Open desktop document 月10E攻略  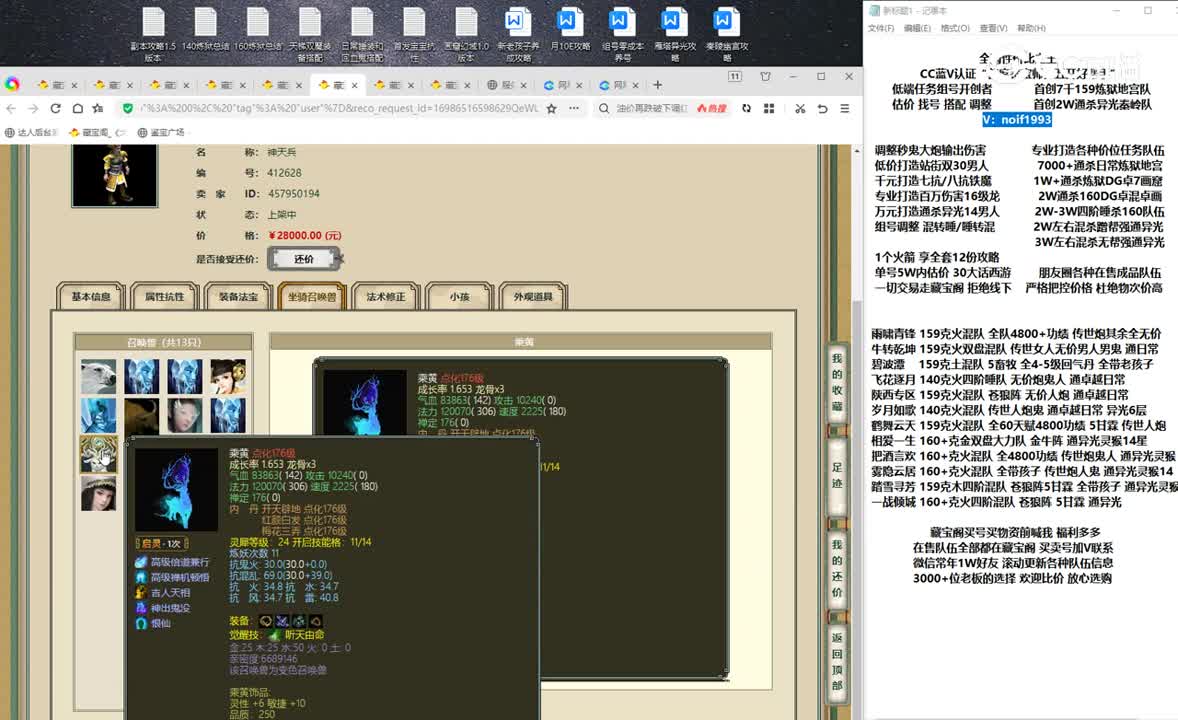pos(570,30)
